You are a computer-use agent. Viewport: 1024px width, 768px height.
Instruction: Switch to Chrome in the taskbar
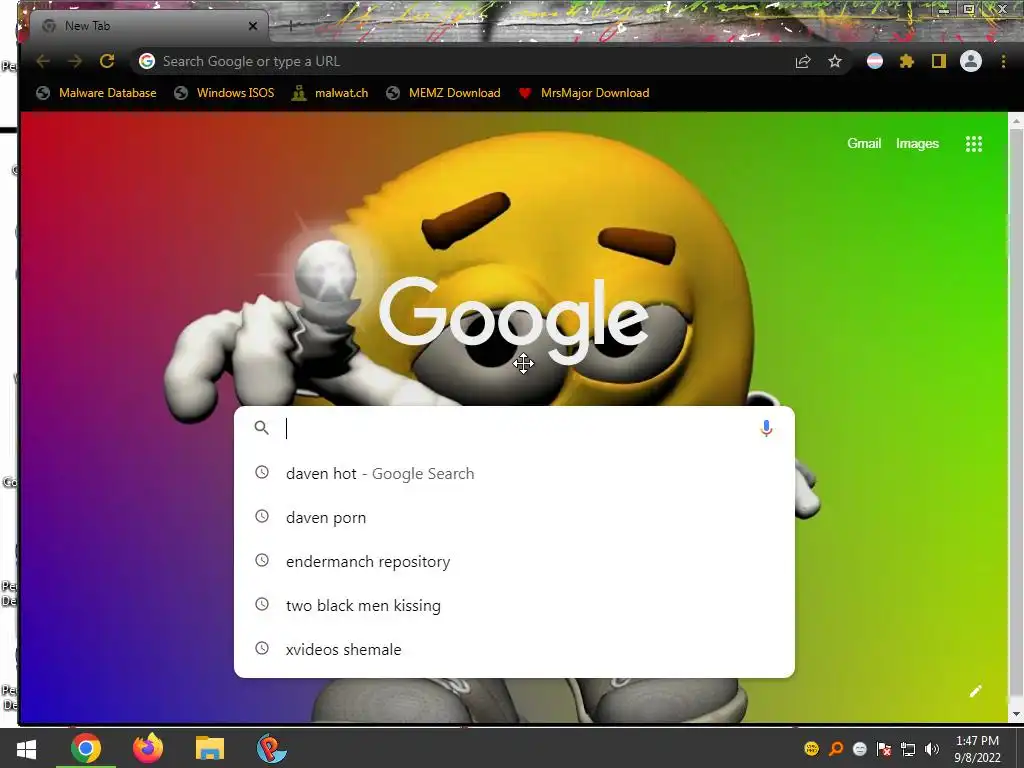click(x=86, y=748)
